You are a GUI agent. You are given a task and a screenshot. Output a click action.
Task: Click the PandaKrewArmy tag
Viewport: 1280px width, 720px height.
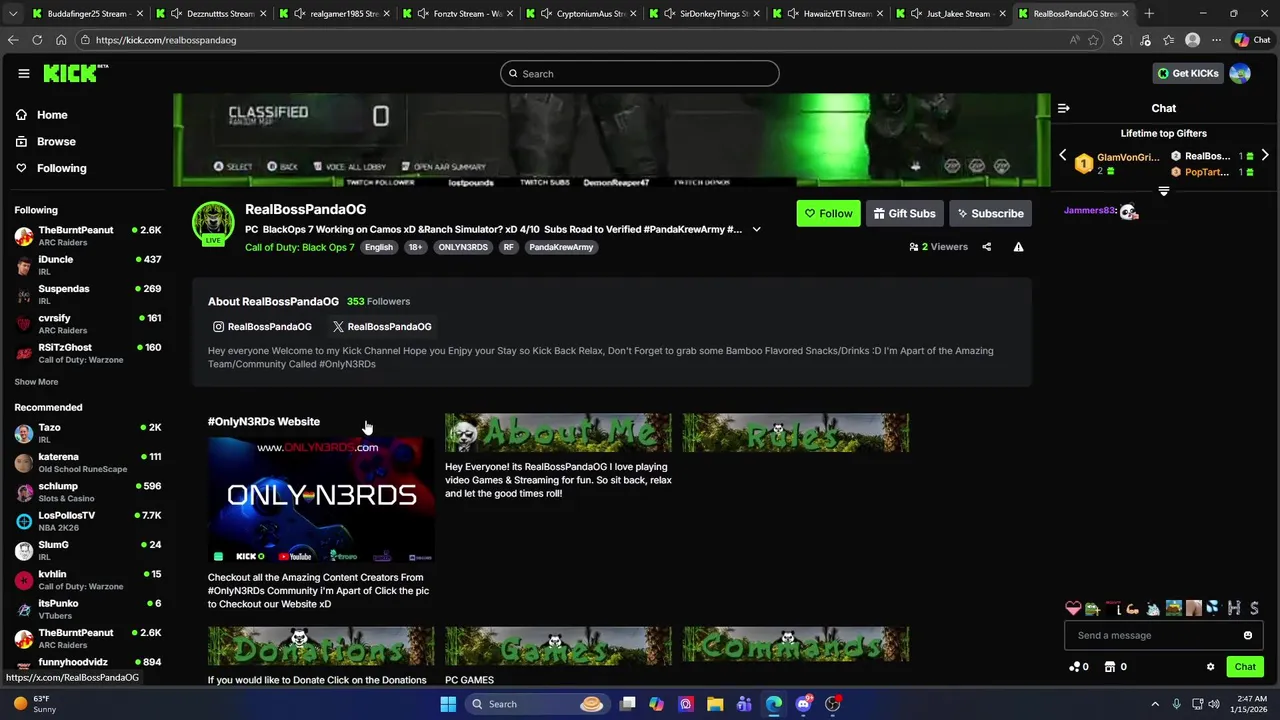pos(561,247)
